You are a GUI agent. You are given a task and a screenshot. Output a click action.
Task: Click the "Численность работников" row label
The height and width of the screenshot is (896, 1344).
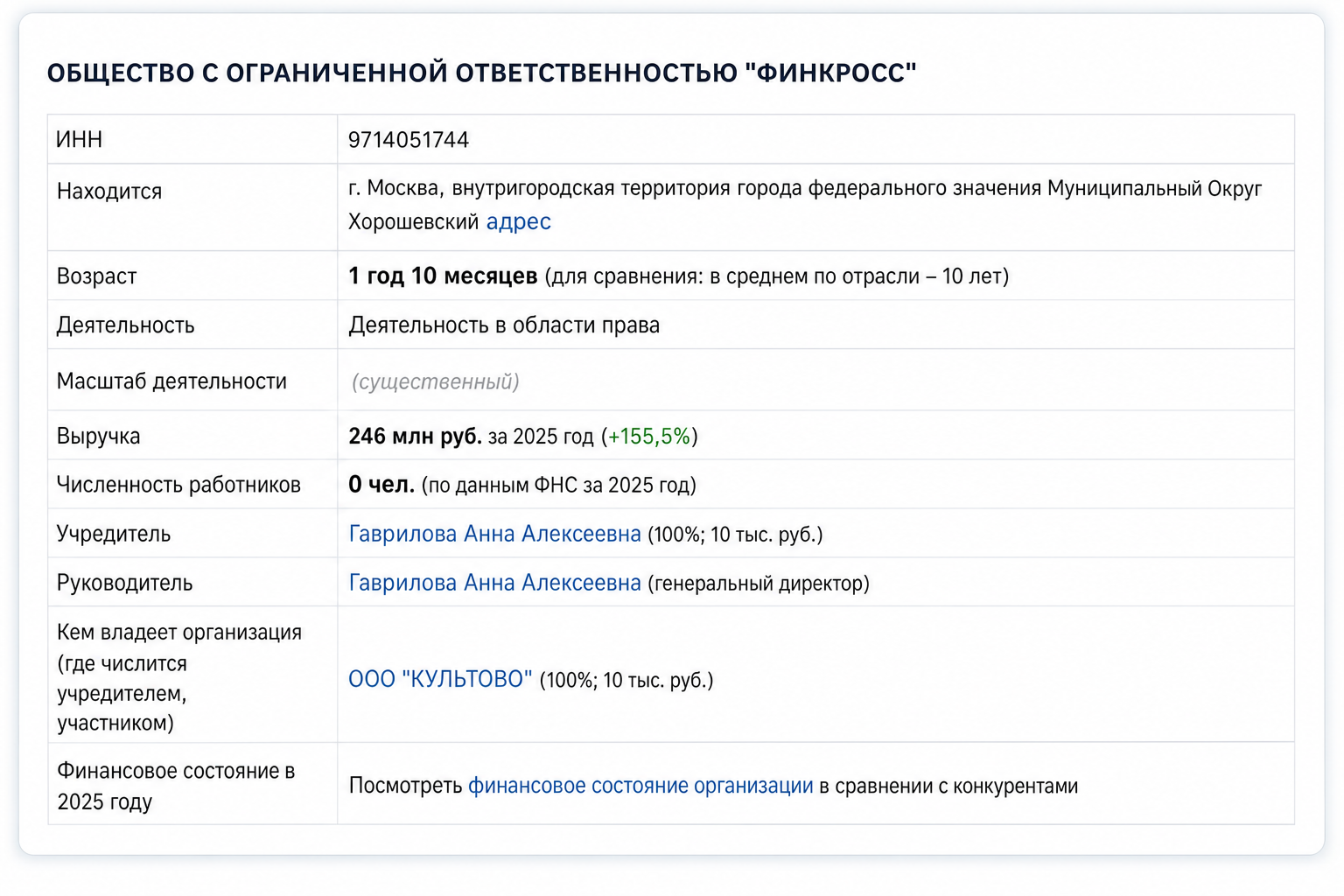coord(178,485)
